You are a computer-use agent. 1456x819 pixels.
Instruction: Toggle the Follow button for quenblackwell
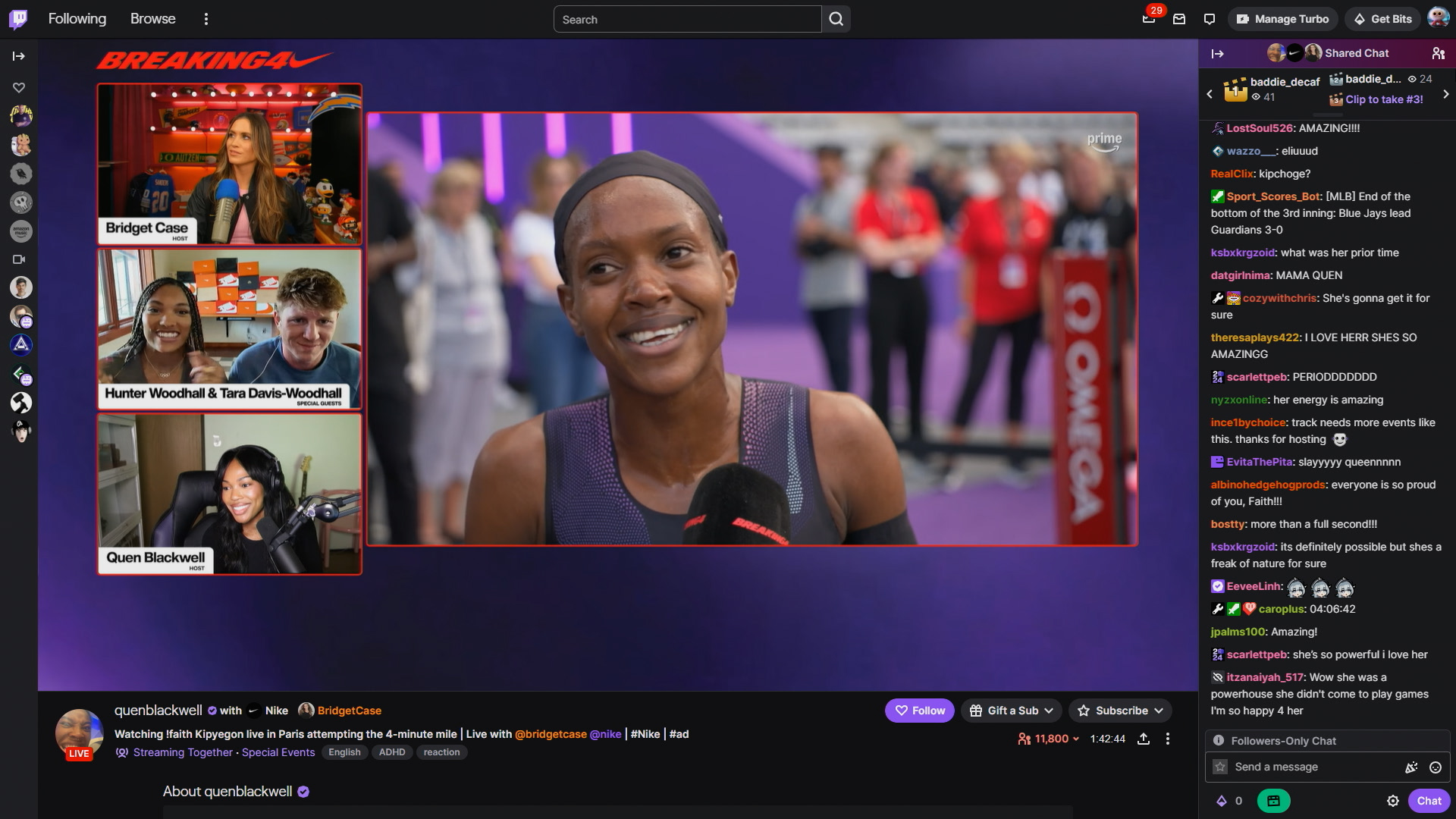tap(919, 711)
